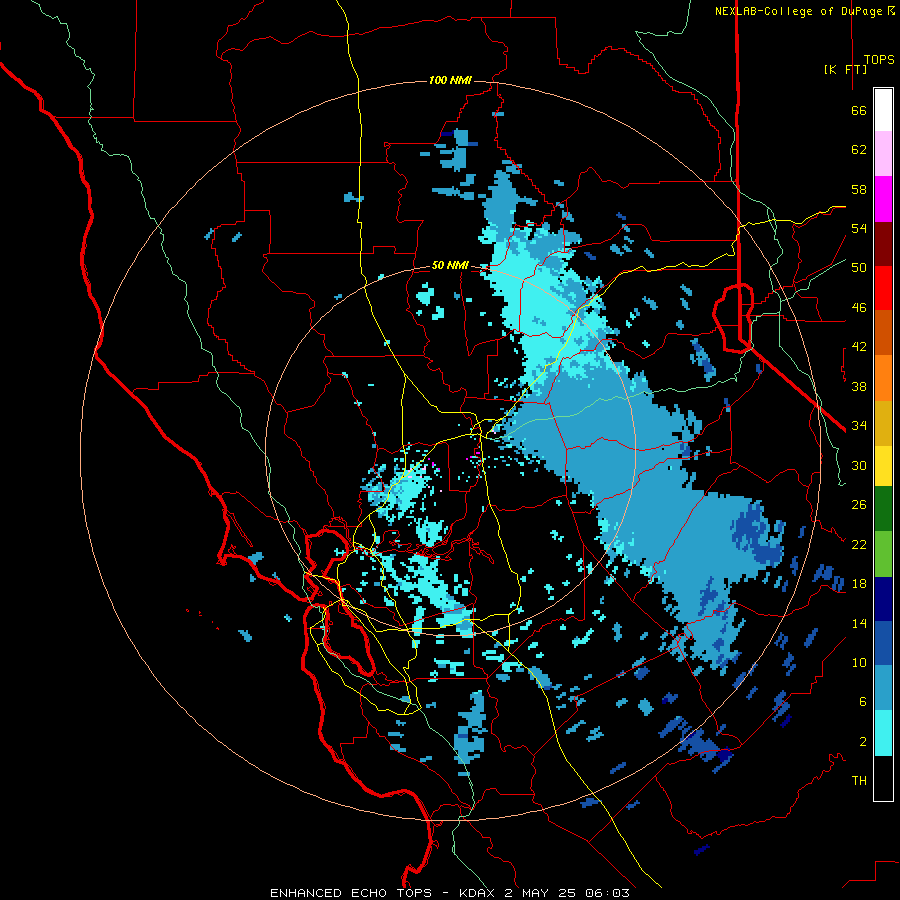Click the cyan 2-6 legend swatch
The image size is (900, 900).
[883, 733]
